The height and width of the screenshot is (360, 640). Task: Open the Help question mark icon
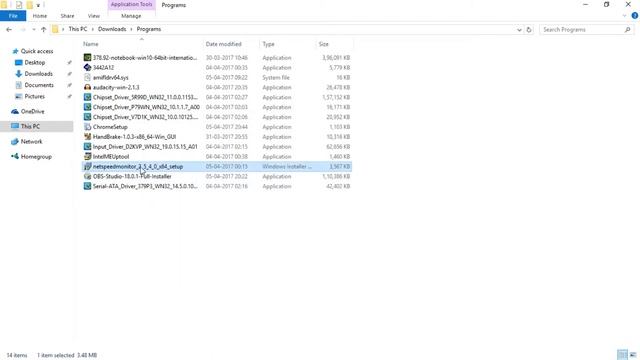click(635, 16)
